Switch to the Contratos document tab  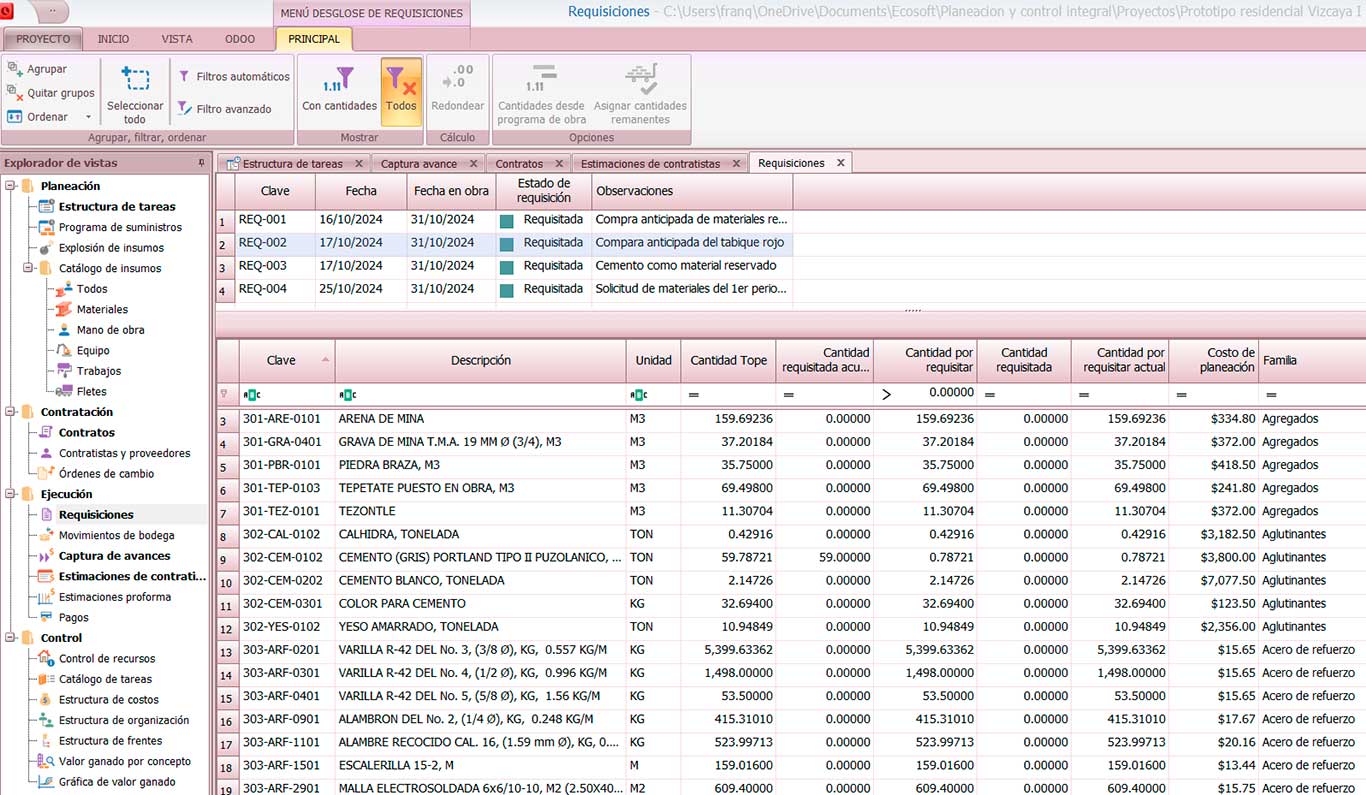click(x=519, y=163)
